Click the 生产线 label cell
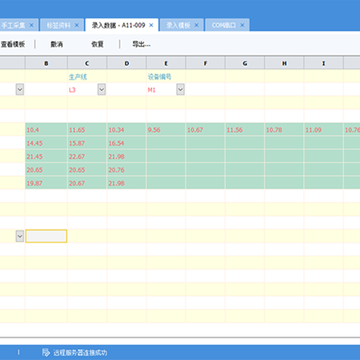The image size is (360, 360). click(x=87, y=76)
